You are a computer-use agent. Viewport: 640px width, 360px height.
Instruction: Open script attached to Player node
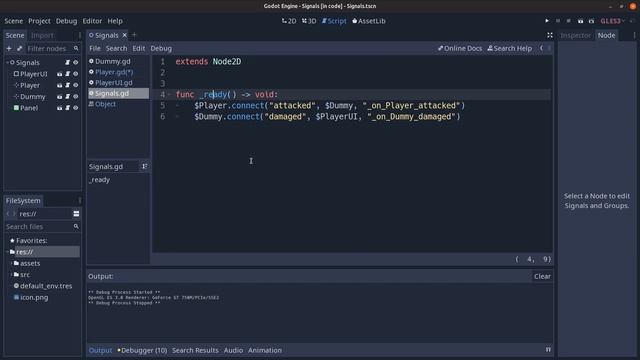67,85
